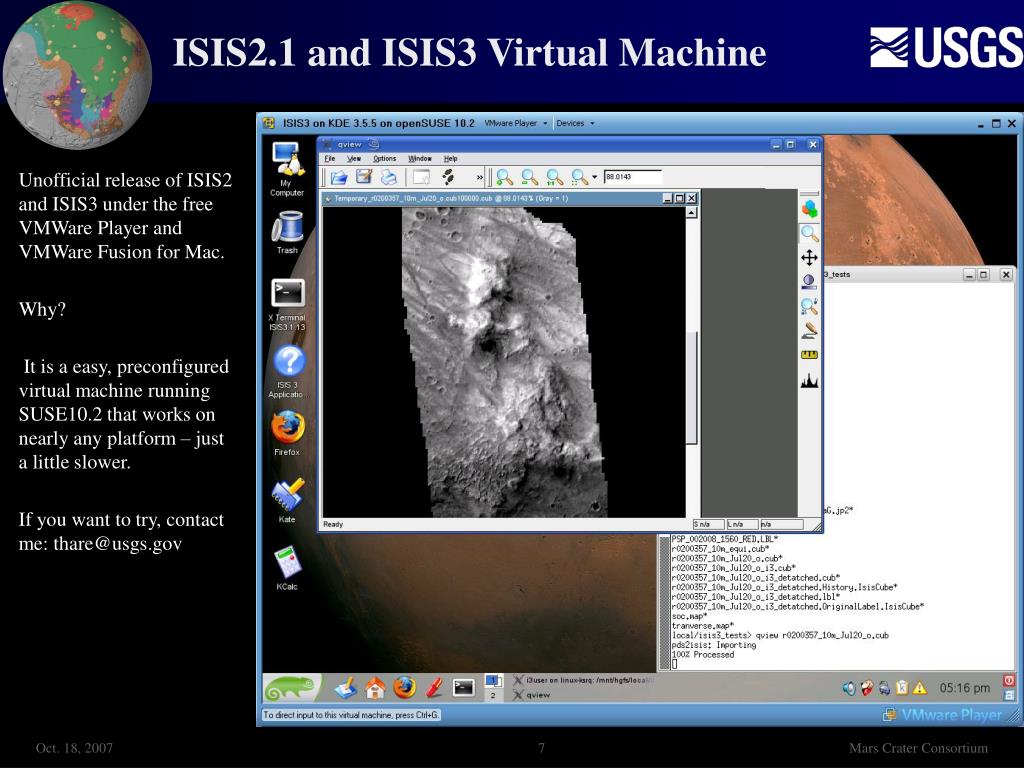Click the Mars cube image in viewport

(504, 362)
